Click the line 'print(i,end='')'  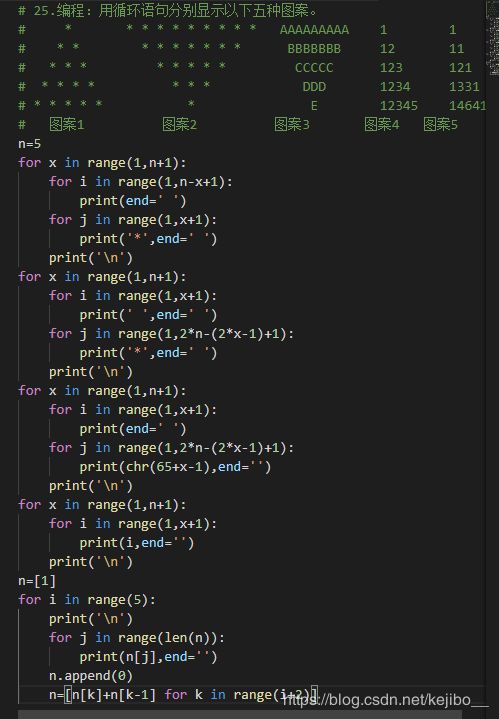(x=137, y=543)
